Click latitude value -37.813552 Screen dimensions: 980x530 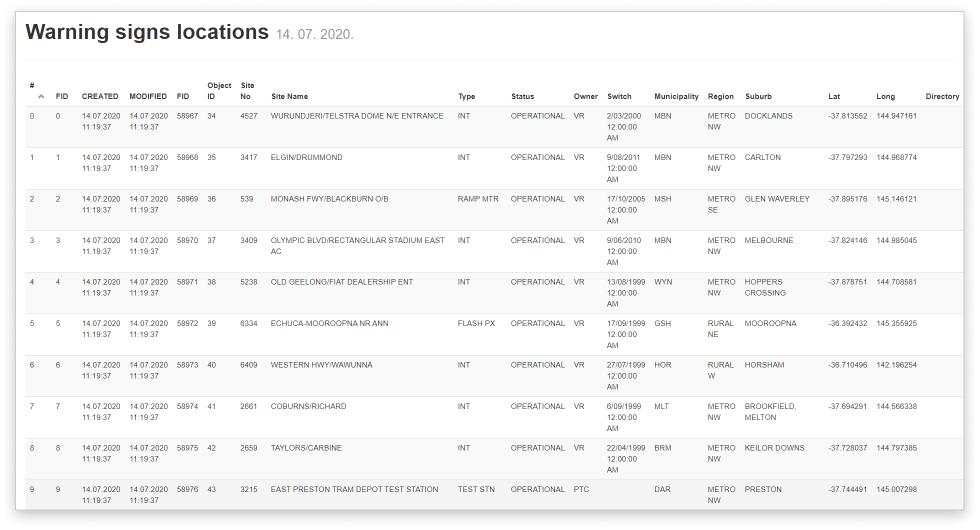848,116
